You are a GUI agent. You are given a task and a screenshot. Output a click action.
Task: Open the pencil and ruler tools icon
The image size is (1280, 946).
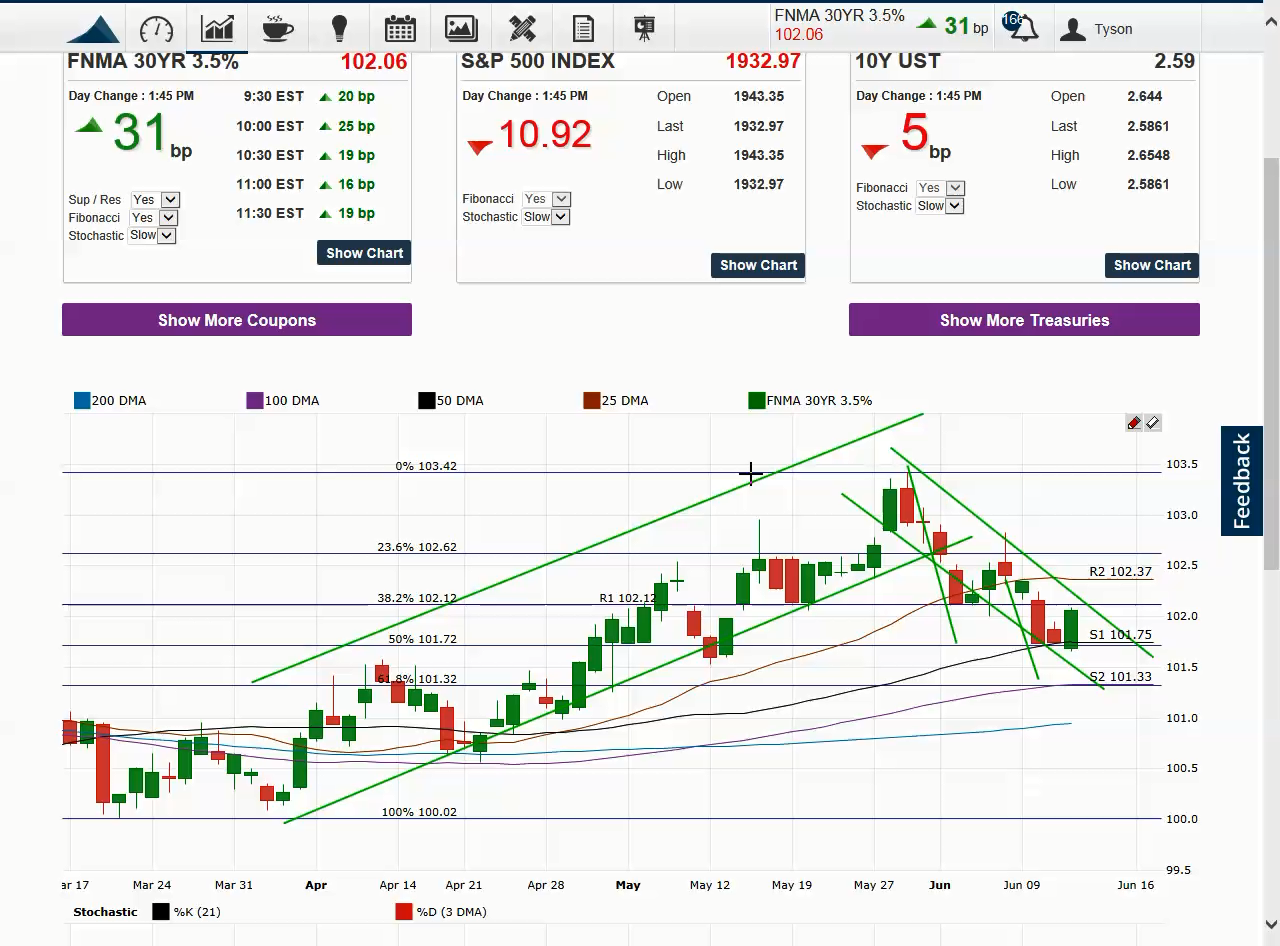(522, 28)
